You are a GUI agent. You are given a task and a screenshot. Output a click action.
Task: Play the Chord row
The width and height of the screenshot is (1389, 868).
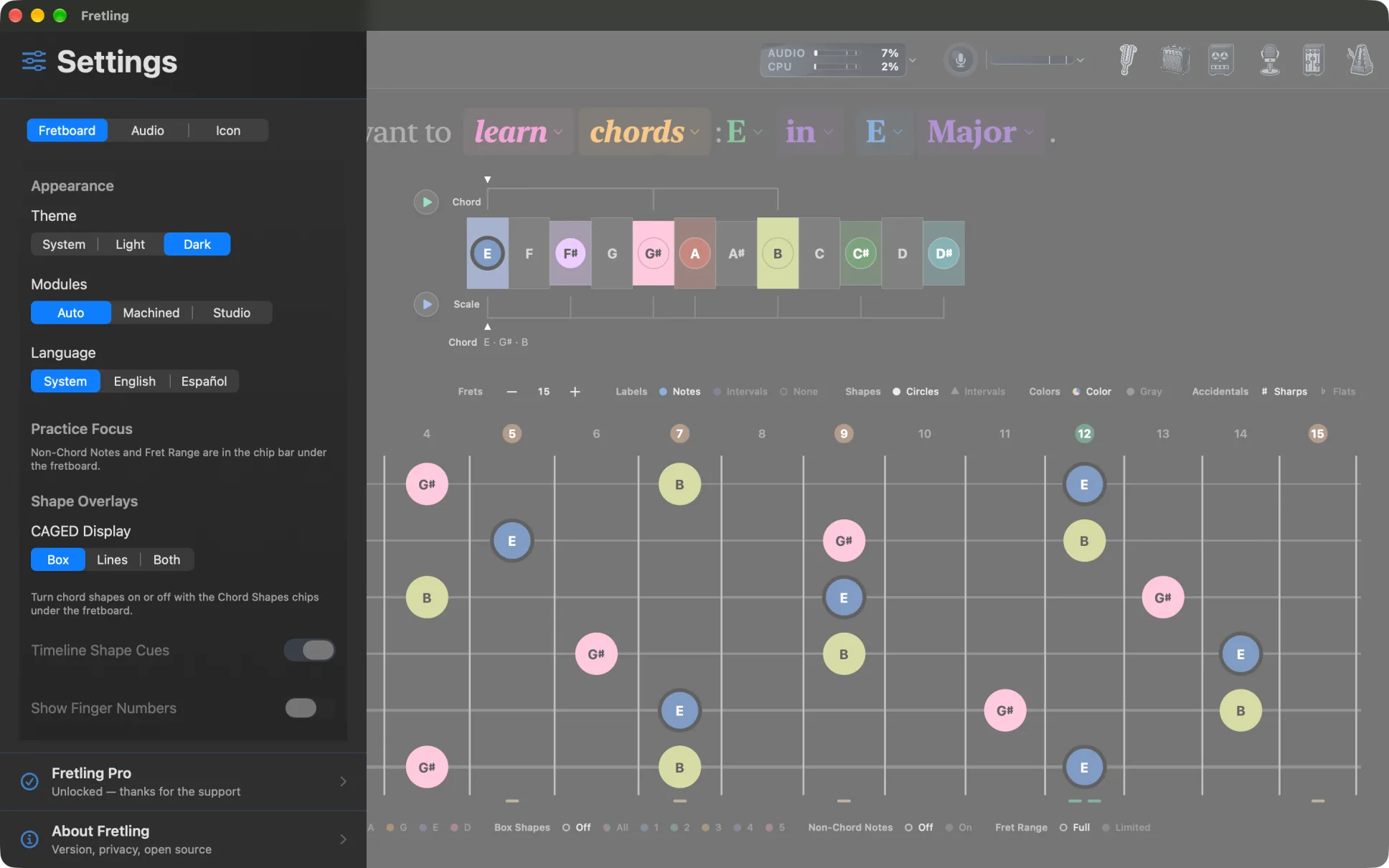[426, 202]
